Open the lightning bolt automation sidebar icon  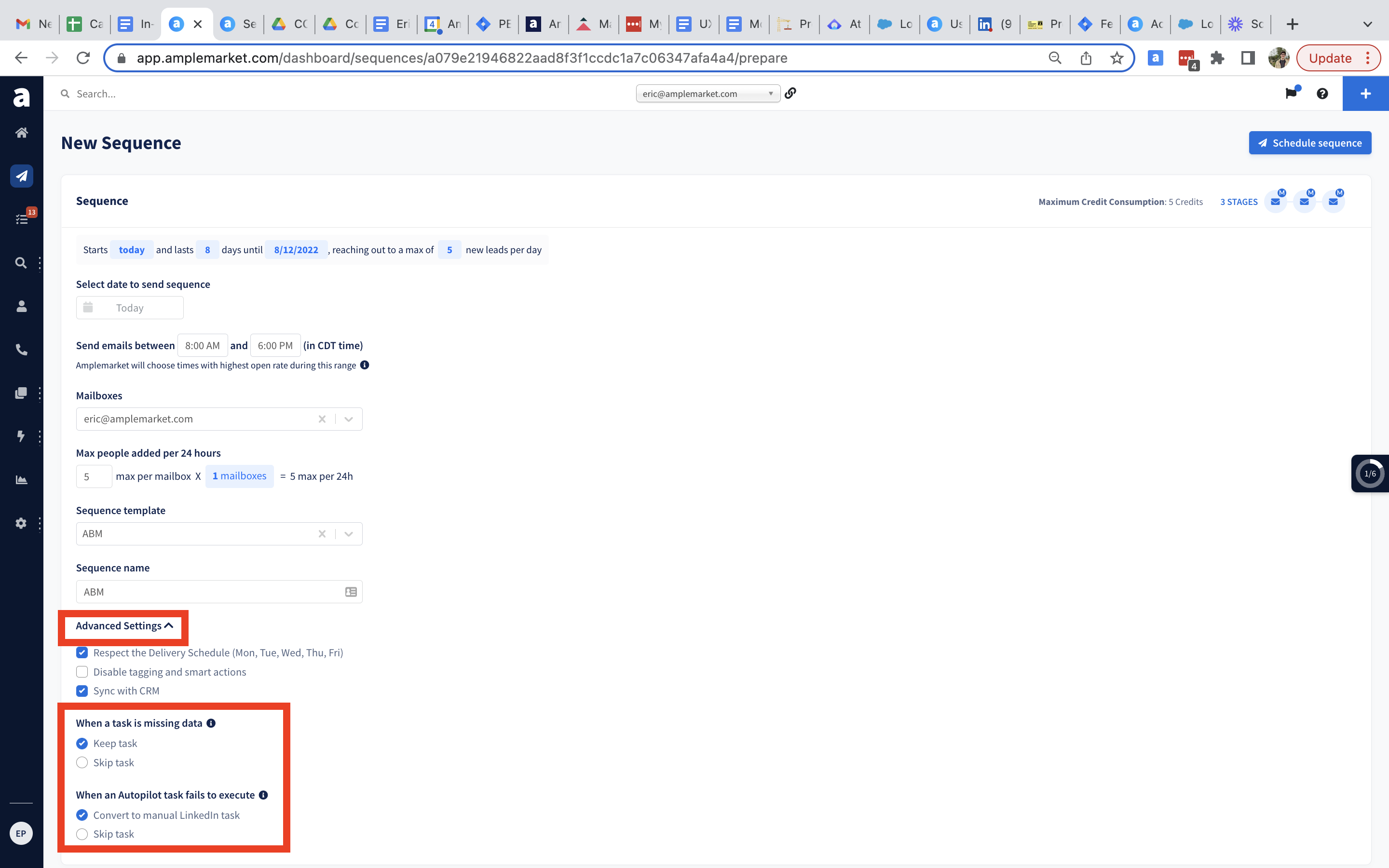[21, 436]
